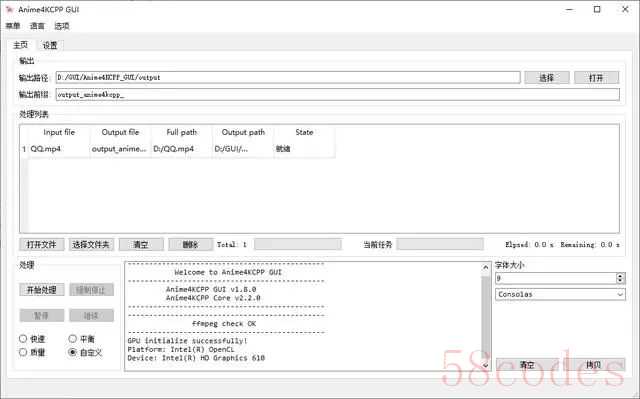Viewport: 640px width, 399px height.
Task: Click the Anime4KCPP GUI v1.8.0 log line
Action: click(x=211, y=289)
